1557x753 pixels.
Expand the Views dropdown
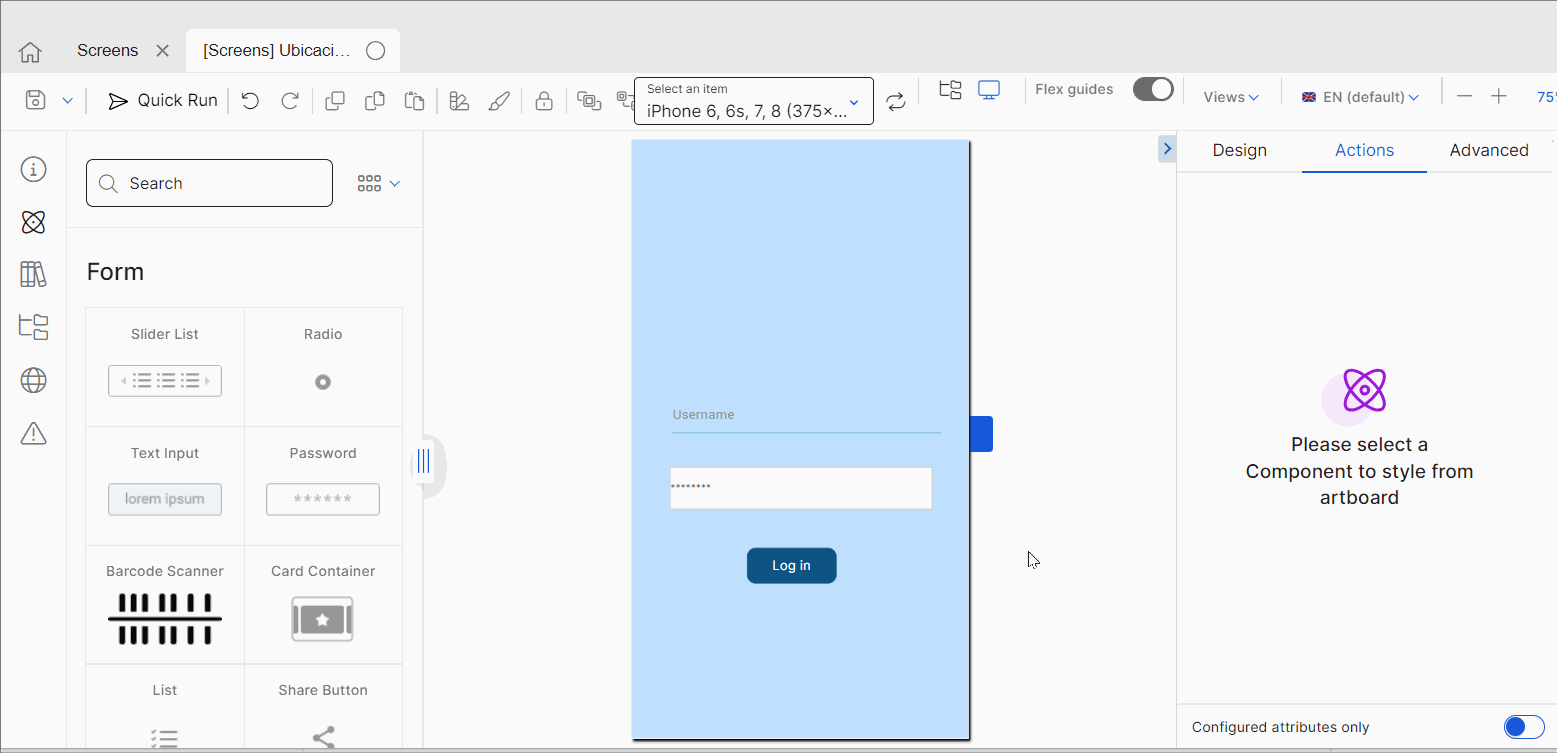1230,96
